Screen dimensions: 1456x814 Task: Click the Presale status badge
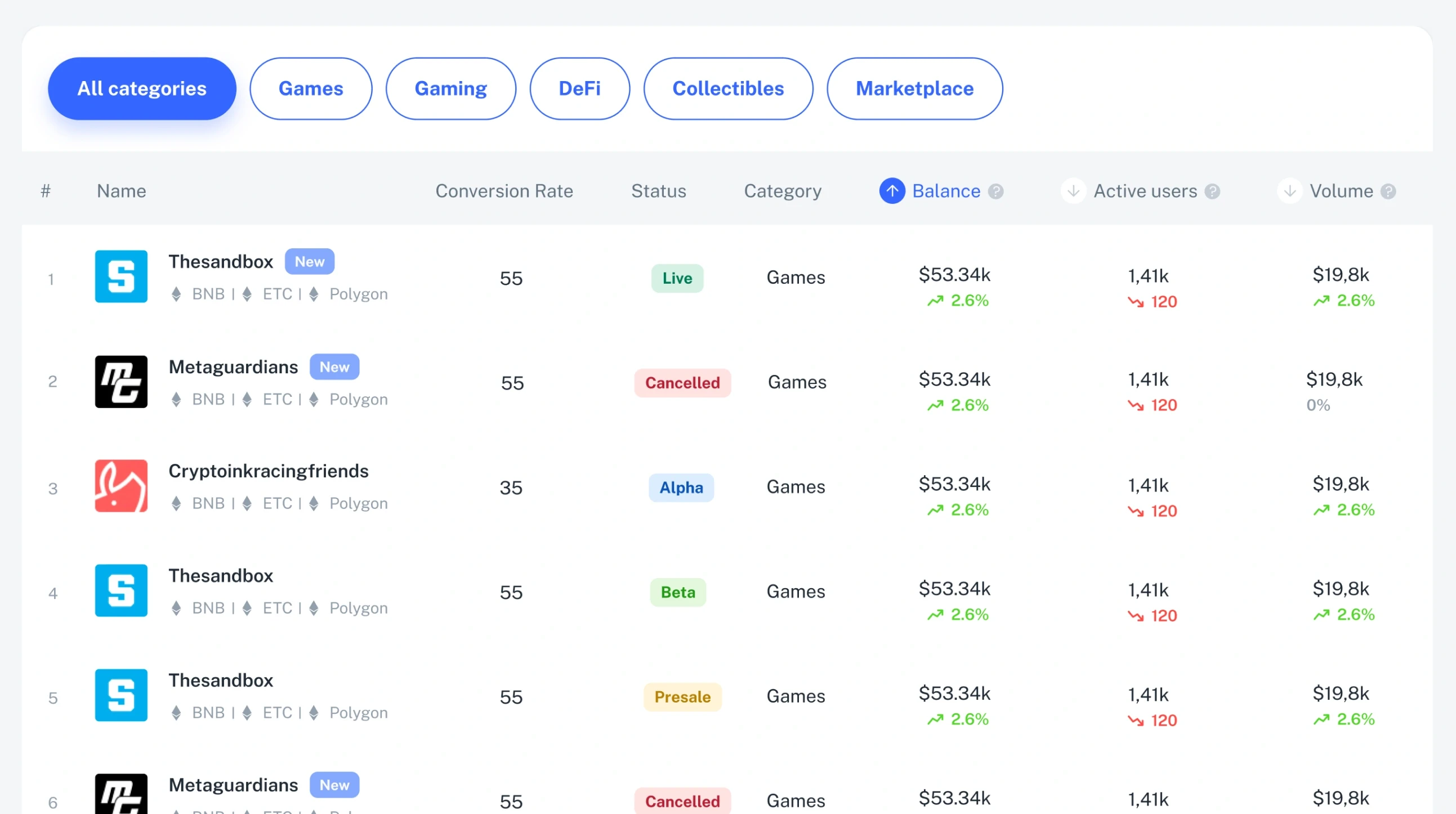682,696
